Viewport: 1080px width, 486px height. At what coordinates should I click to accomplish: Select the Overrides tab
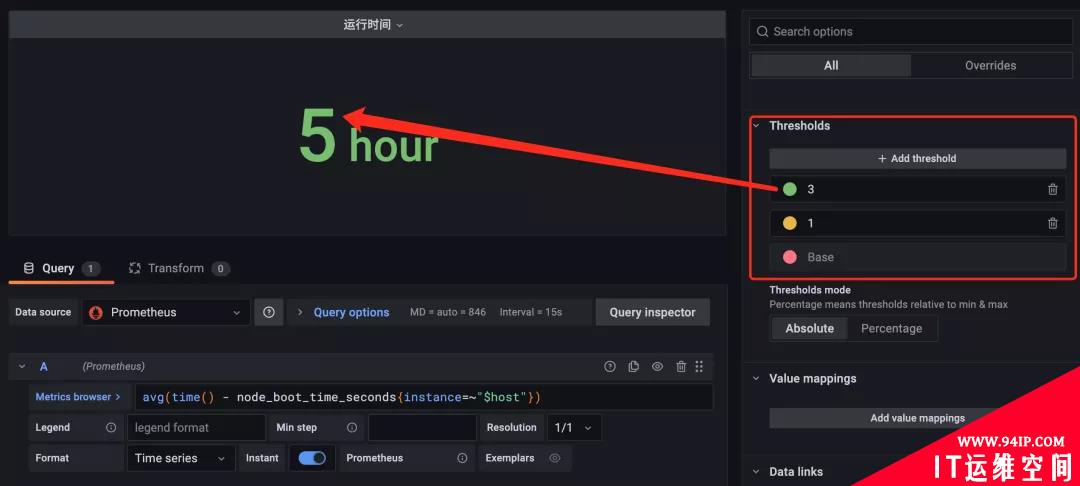(990, 65)
